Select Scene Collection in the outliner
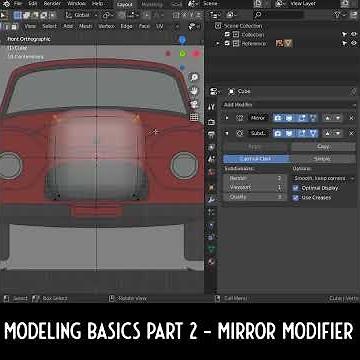This screenshot has width=360, height=360. pyautogui.click(x=243, y=26)
